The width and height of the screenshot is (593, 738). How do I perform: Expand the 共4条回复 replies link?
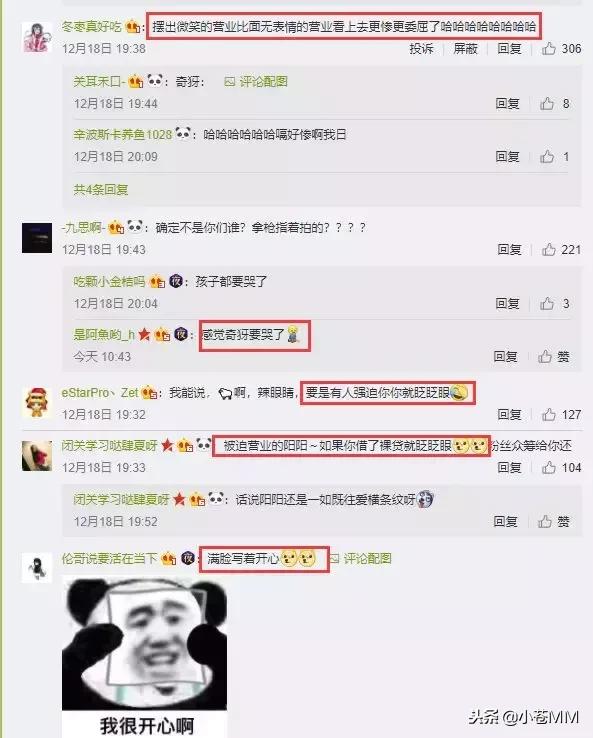point(101,190)
